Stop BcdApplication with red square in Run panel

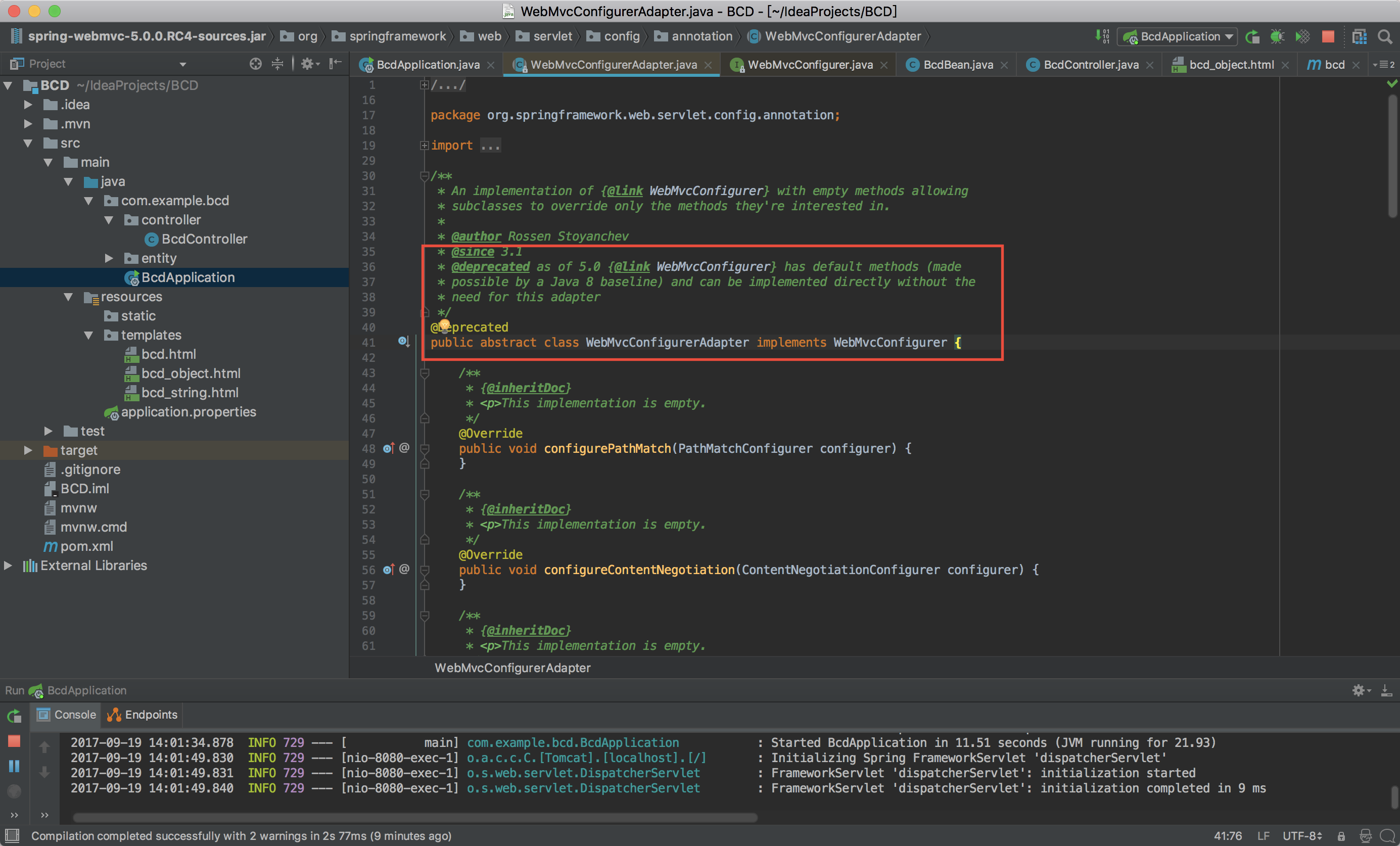[x=14, y=741]
